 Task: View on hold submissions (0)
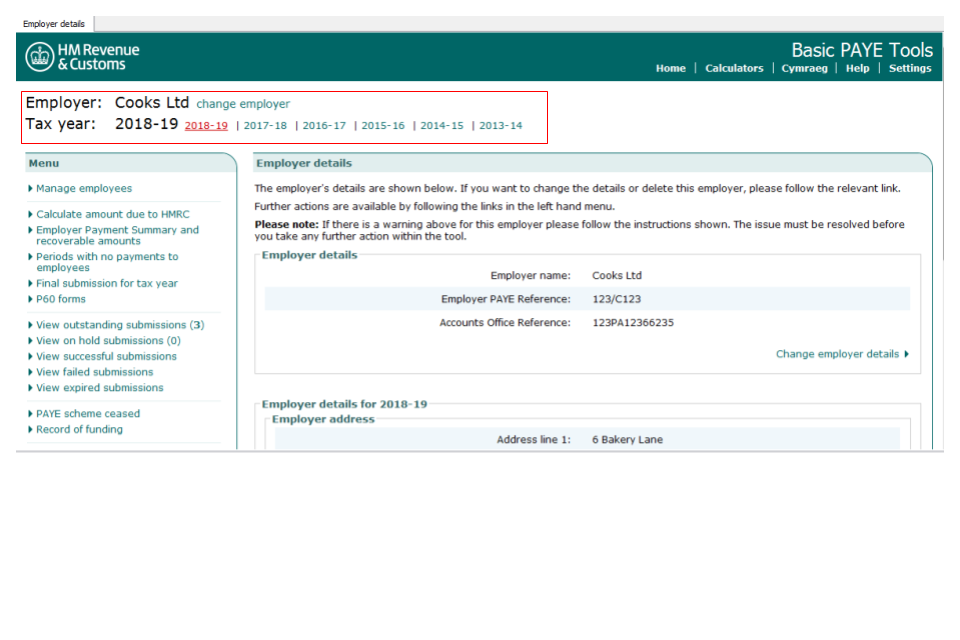[x=108, y=341]
